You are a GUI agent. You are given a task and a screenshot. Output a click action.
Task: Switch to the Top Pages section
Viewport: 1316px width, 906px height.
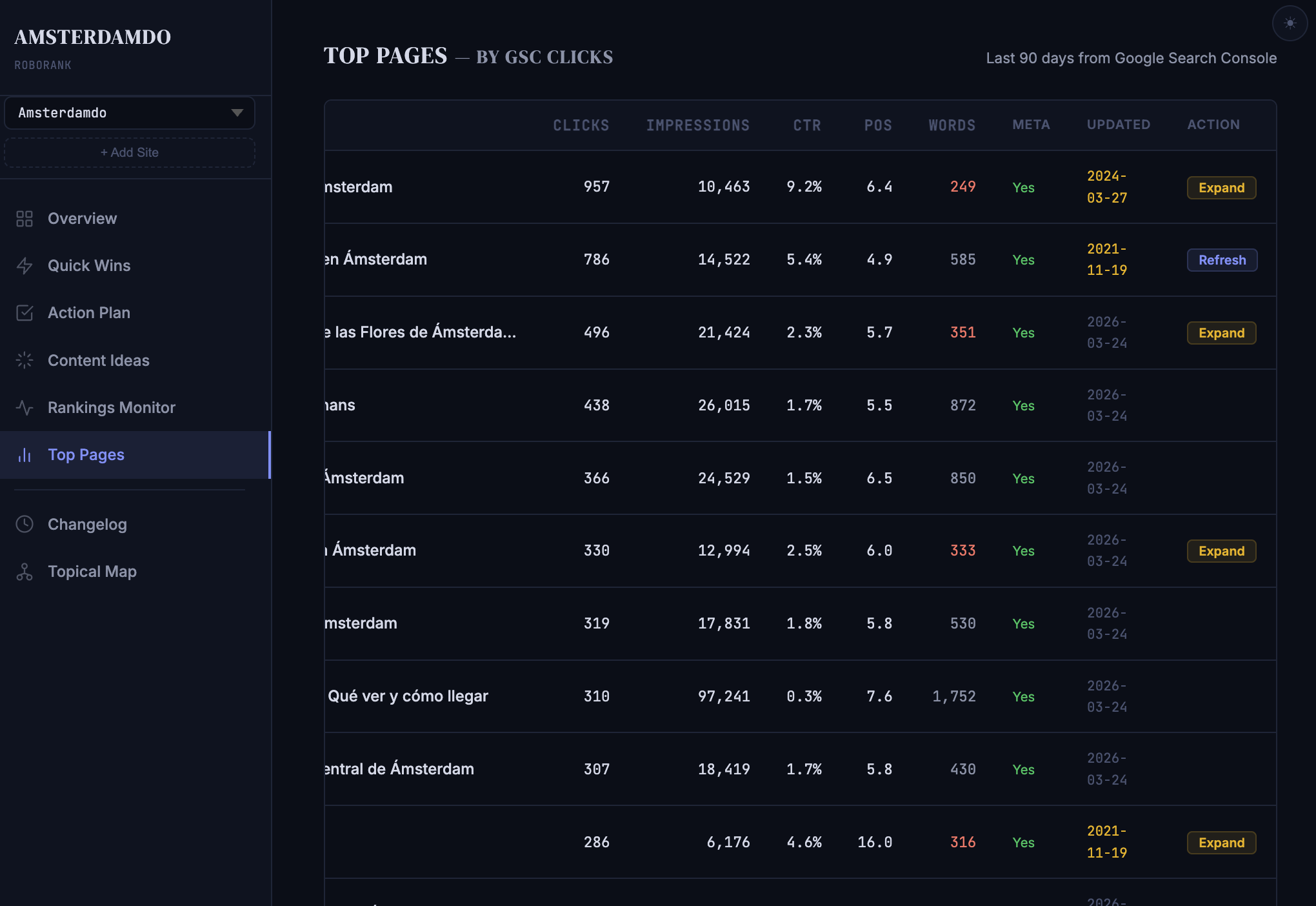coord(86,455)
